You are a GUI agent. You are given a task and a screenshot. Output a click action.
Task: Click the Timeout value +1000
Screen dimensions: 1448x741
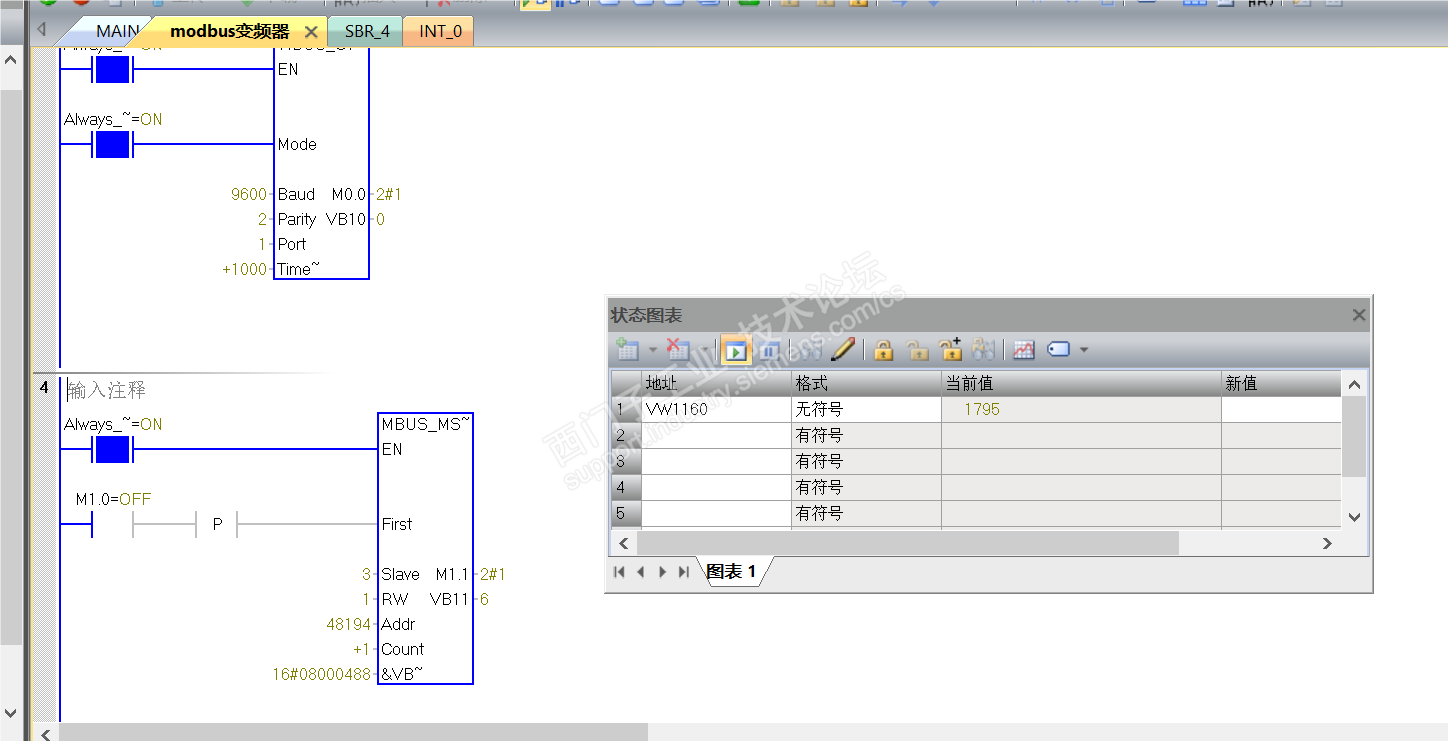click(x=244, y=269)
